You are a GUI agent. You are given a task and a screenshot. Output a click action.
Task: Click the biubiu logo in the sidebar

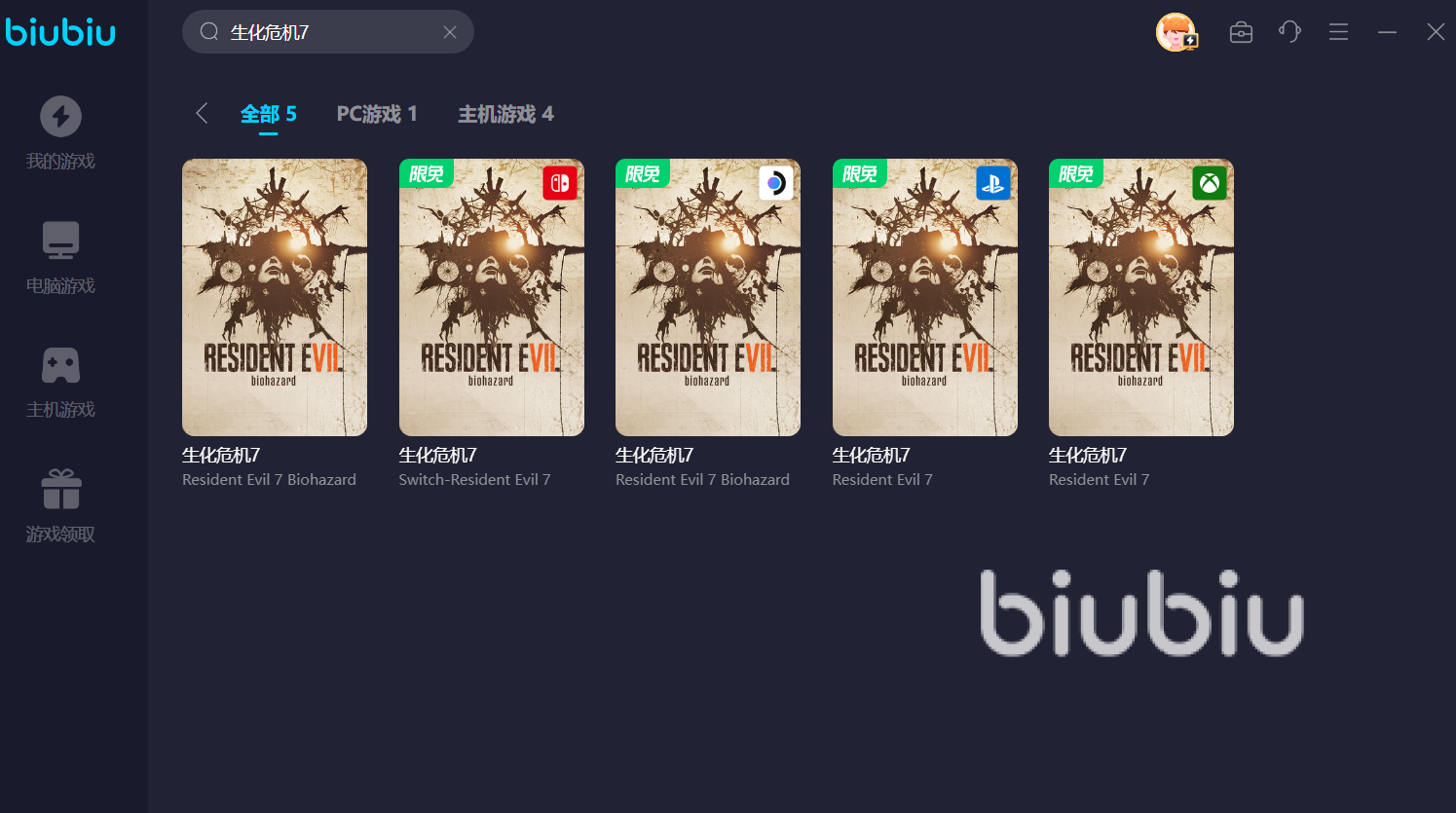(x=60, y=31)
